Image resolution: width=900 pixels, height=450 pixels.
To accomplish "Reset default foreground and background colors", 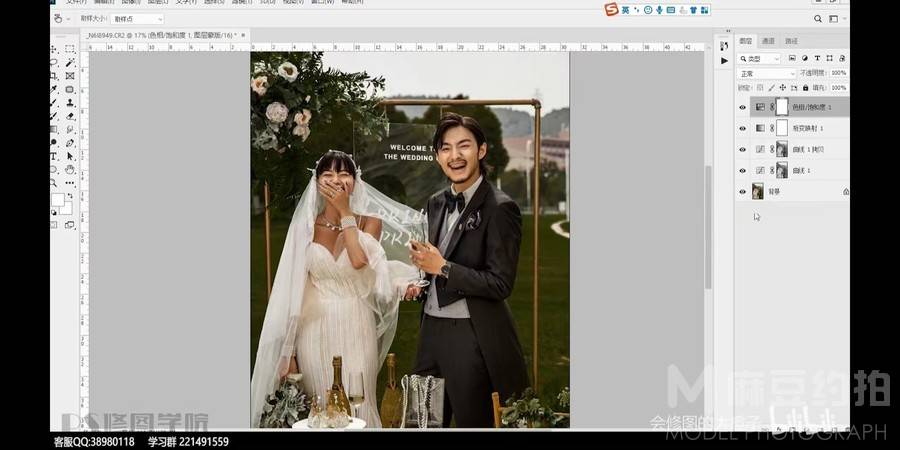I will 55,212.
